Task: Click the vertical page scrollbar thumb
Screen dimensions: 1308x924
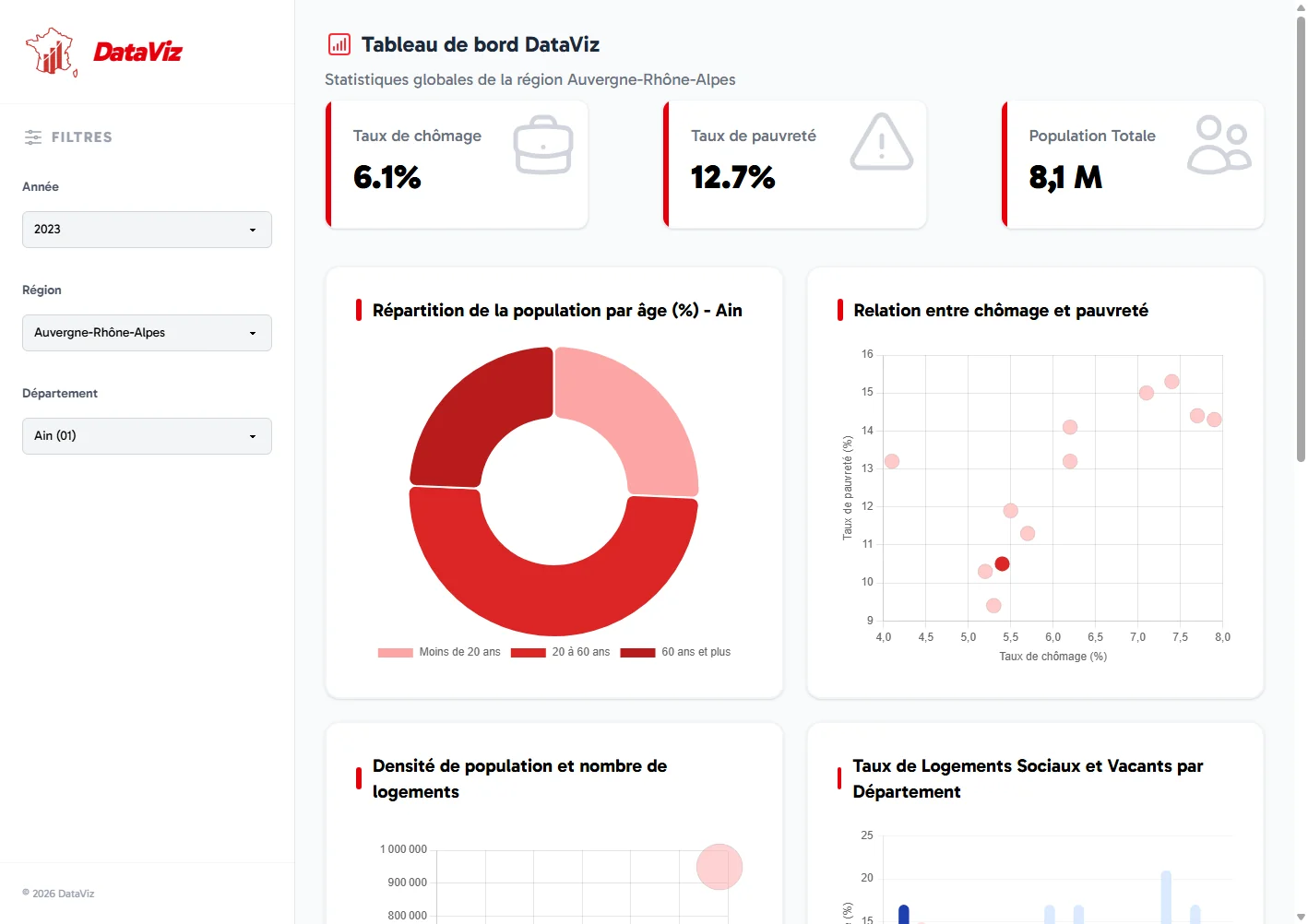Action: (1301, 238)
